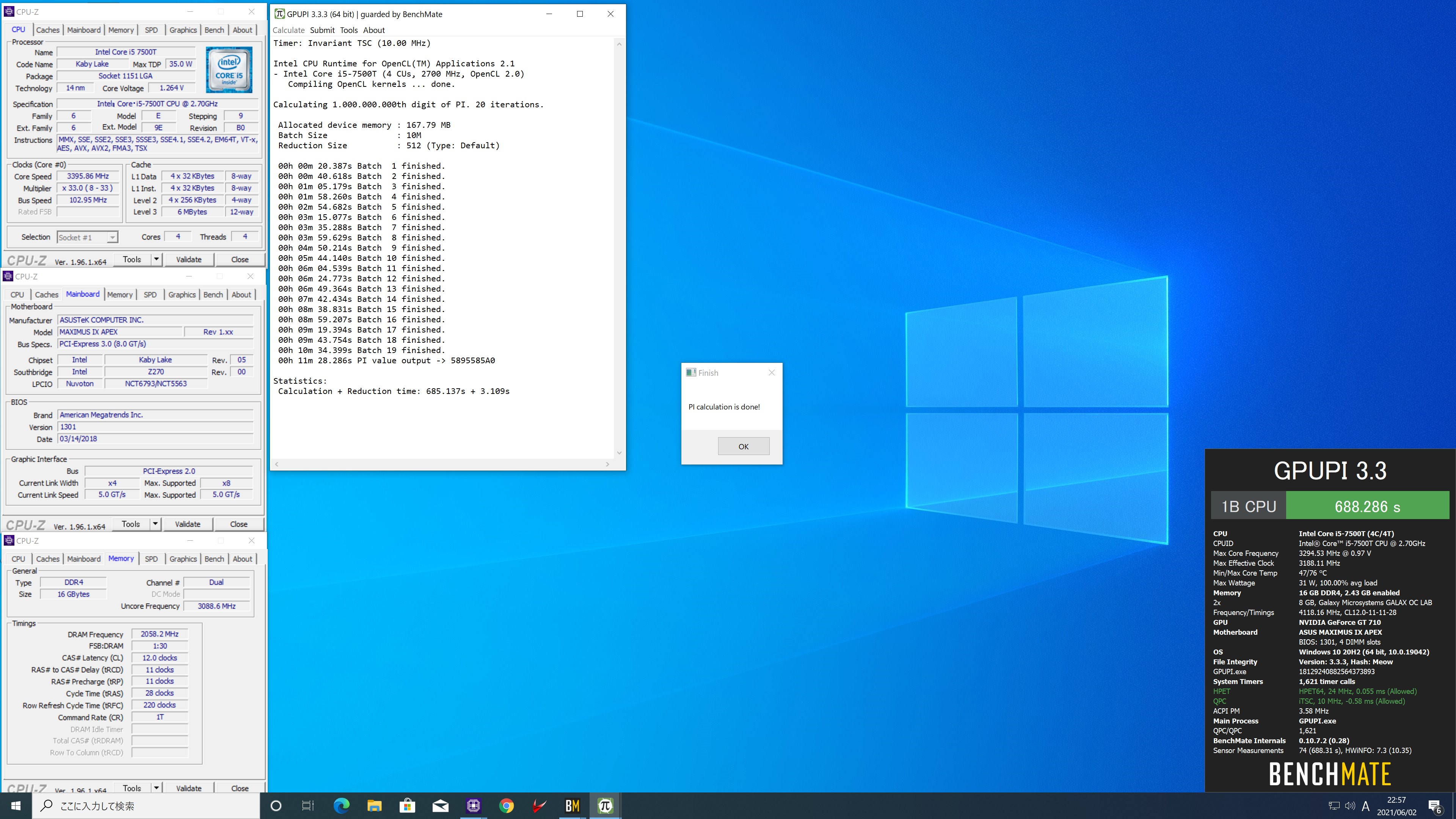Open Microsoft Store taskbar icon
The width and height of the screenshot is (1456, 819).
(x=407, y=805)
